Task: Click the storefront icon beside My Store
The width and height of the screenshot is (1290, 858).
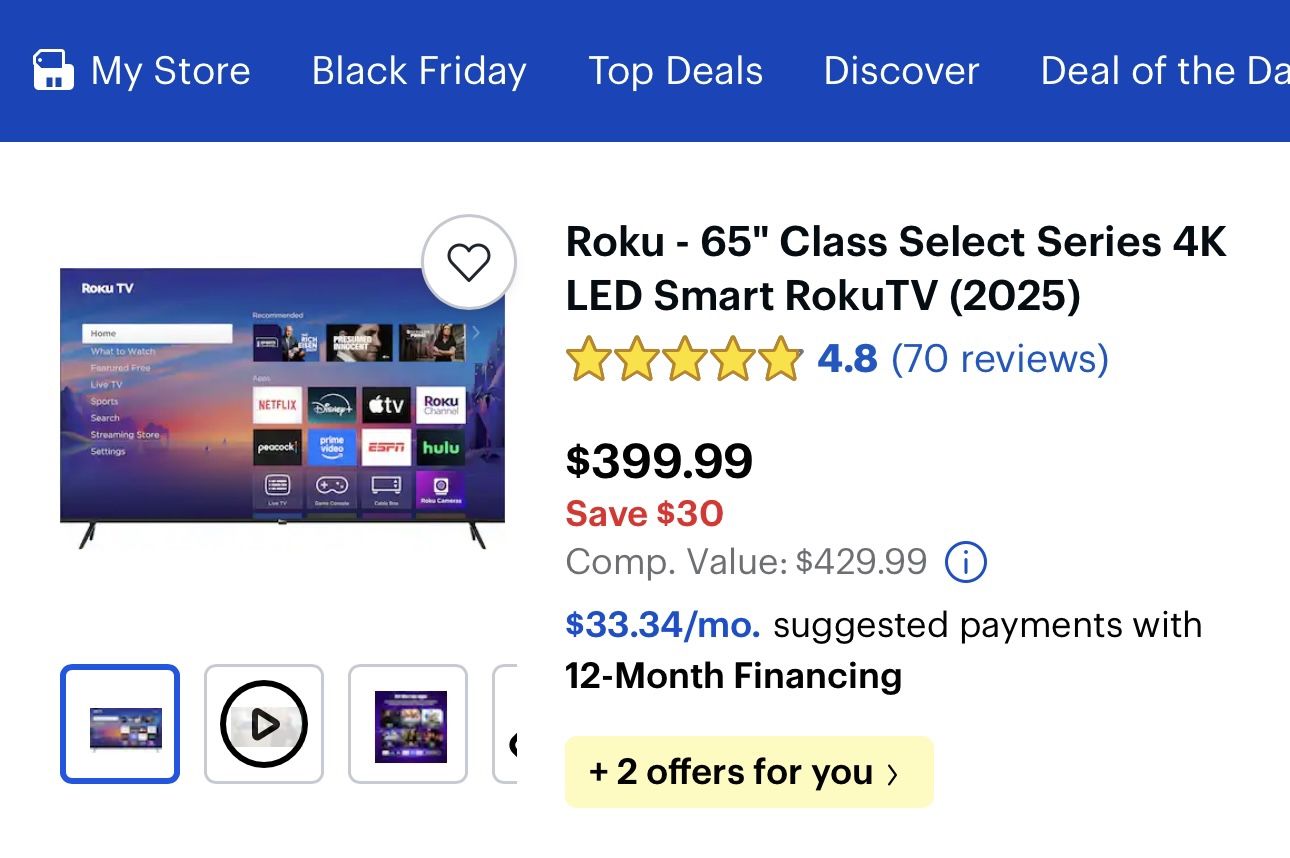Action: click(53, 70)
